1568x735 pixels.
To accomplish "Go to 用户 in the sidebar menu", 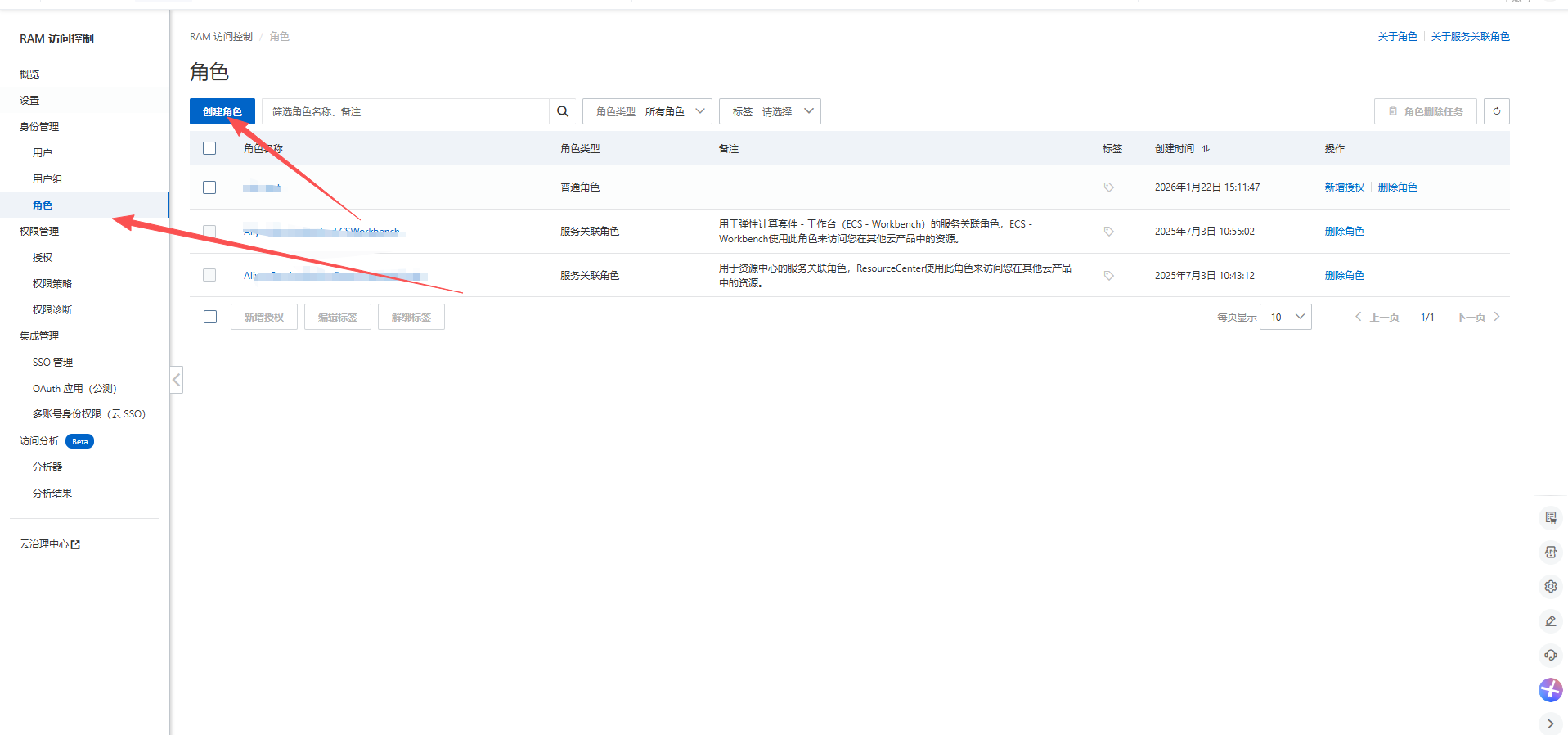I will tap(43, 153).
